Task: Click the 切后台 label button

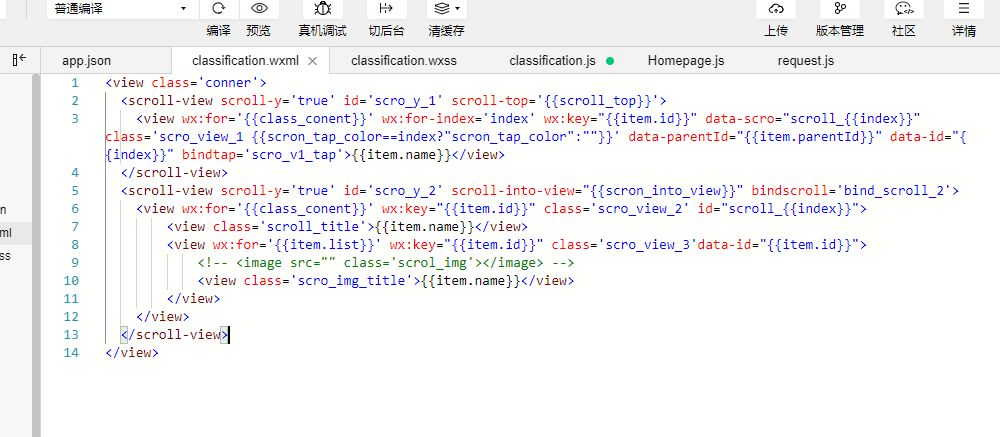Action: click(x=386, y=31)
